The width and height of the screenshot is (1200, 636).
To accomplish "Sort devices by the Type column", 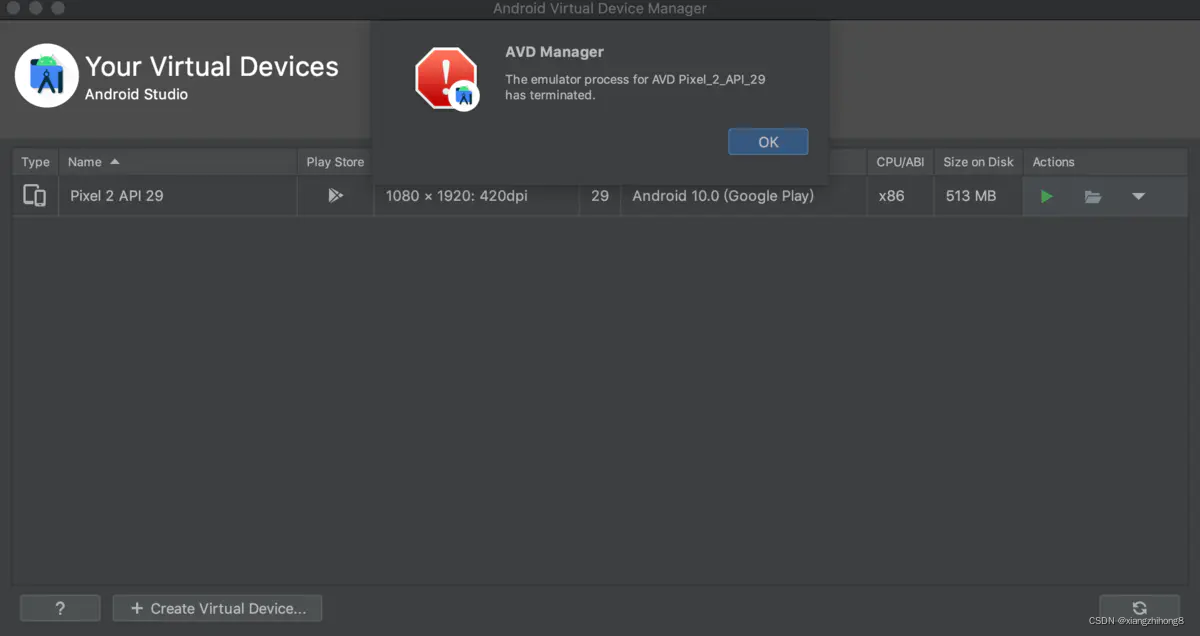I will pos(35,162).
